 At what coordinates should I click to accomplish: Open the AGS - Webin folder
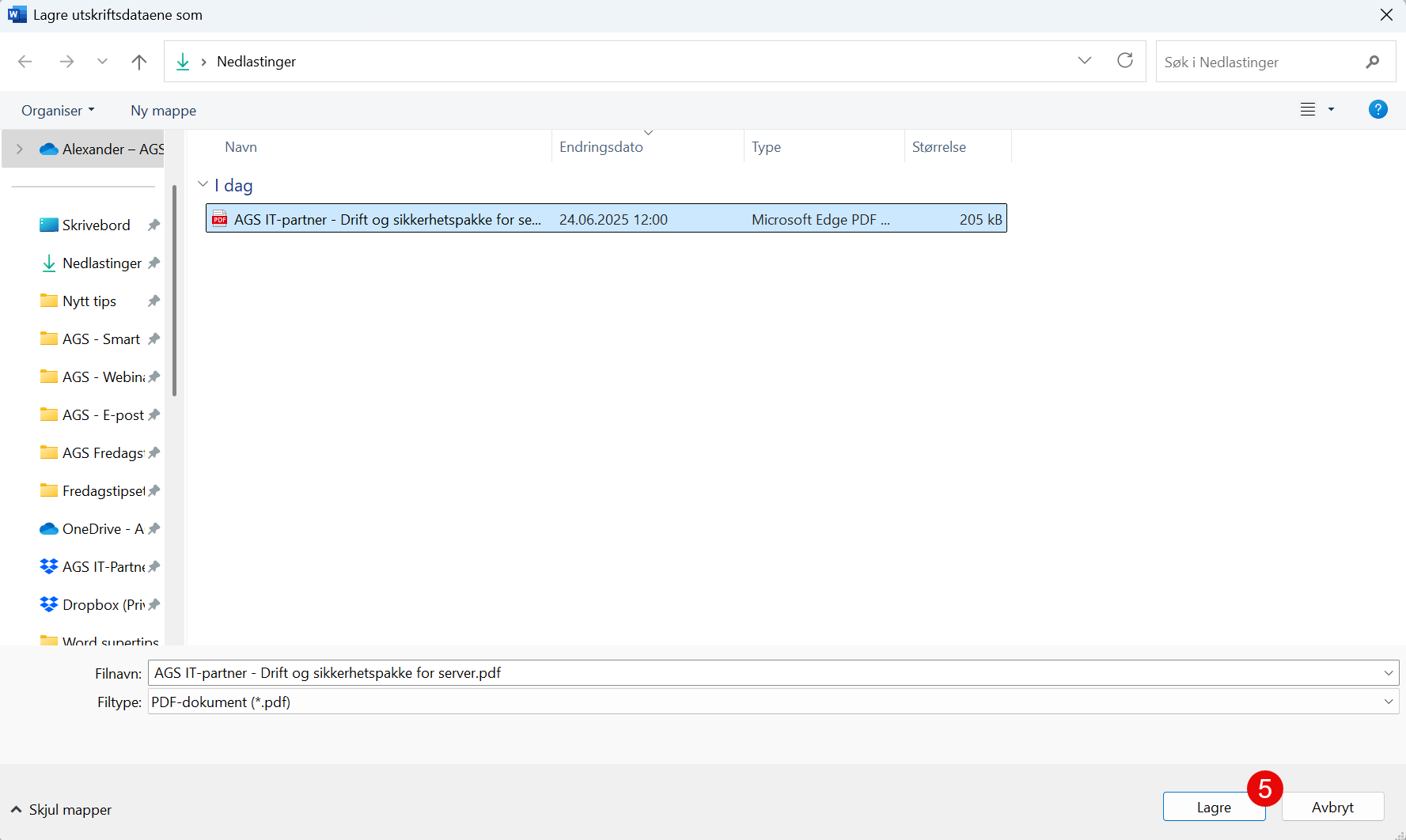tap(92, 377)
